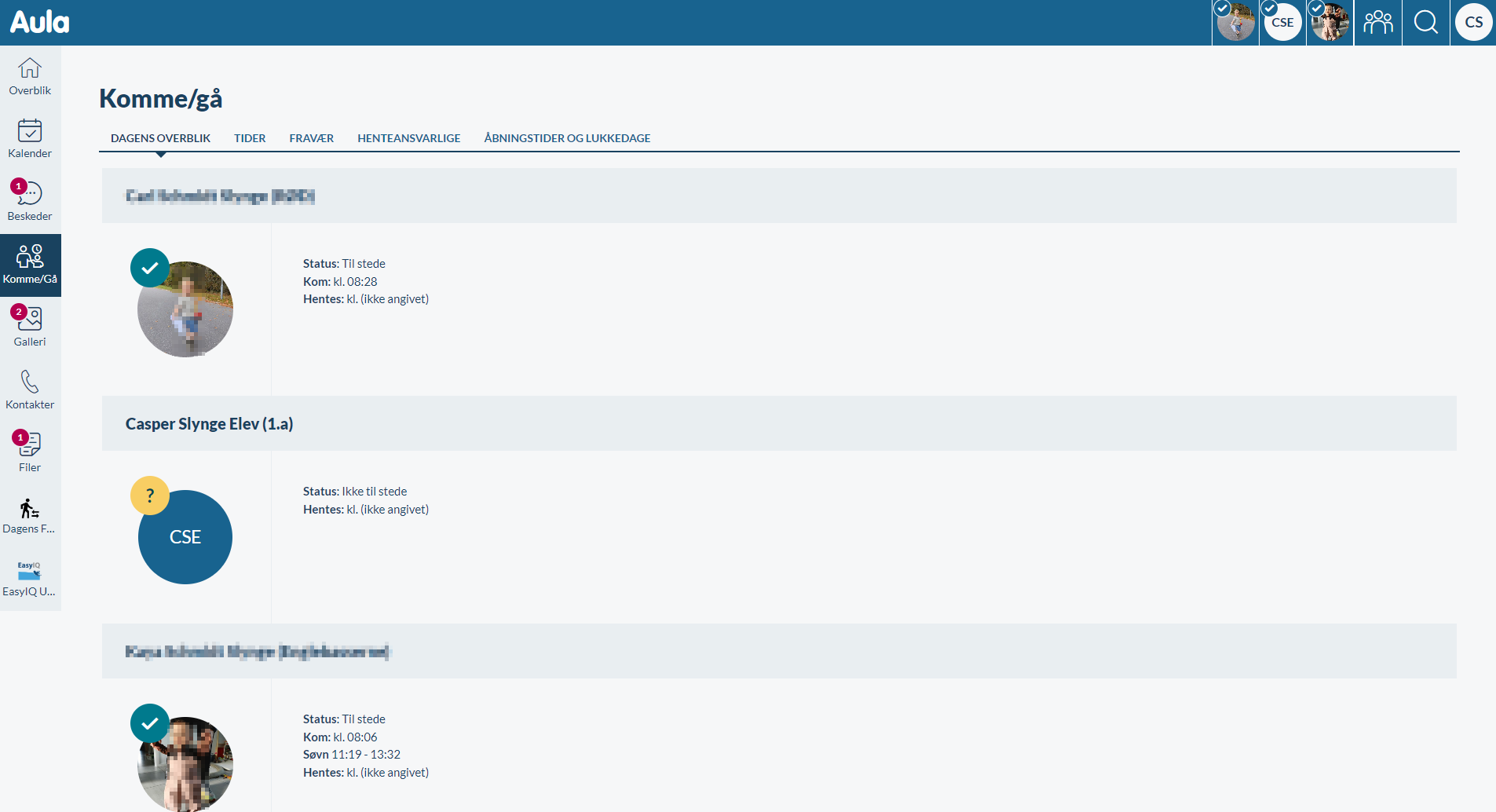Toggle CSE child filter in top bar
Viewport: 1496px width, 812px height.
1282,23
